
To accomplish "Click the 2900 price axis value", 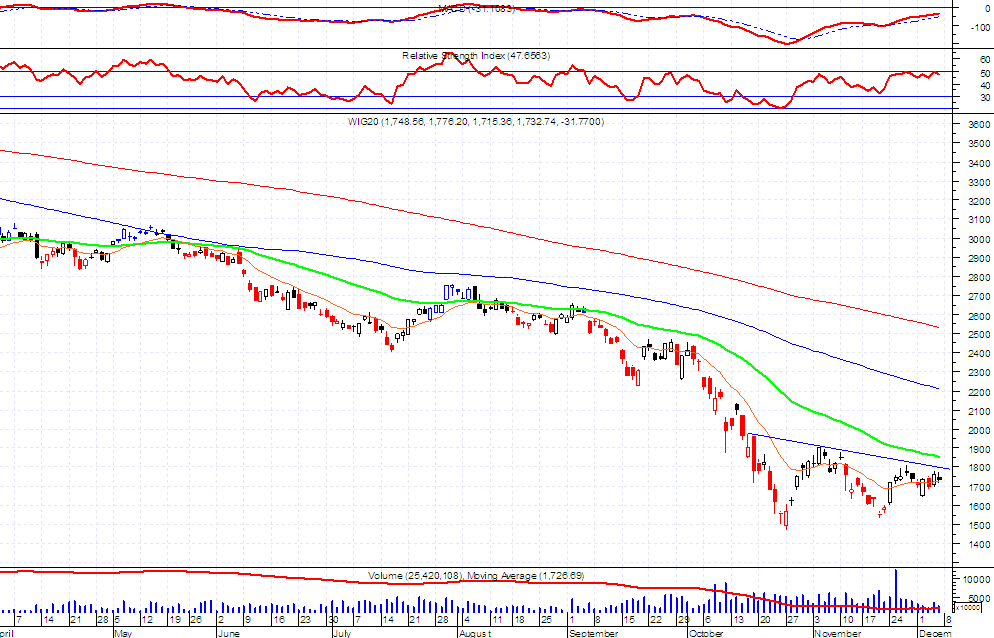I will (979, 258).
